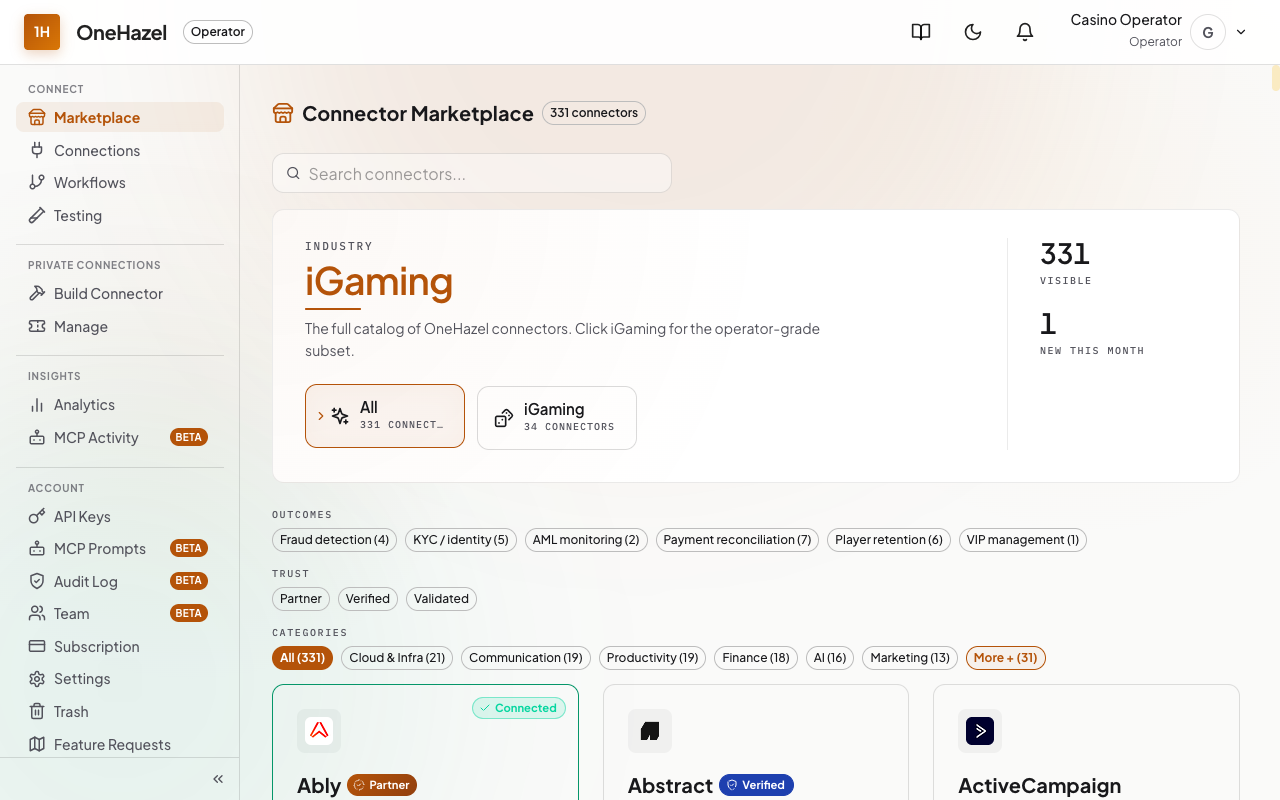
Task: Open the Ably connector card logo
Action: [x=319, y=731]
